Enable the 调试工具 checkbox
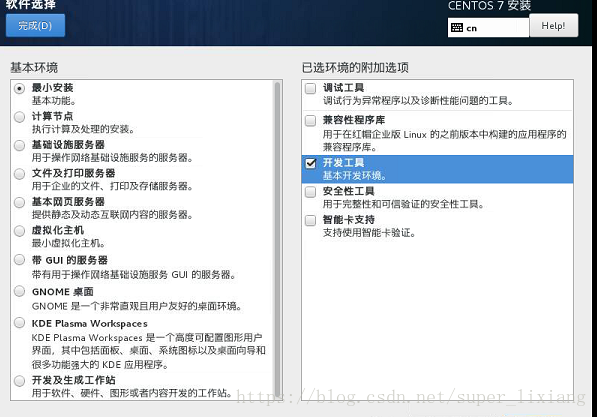 click(311, 88)
